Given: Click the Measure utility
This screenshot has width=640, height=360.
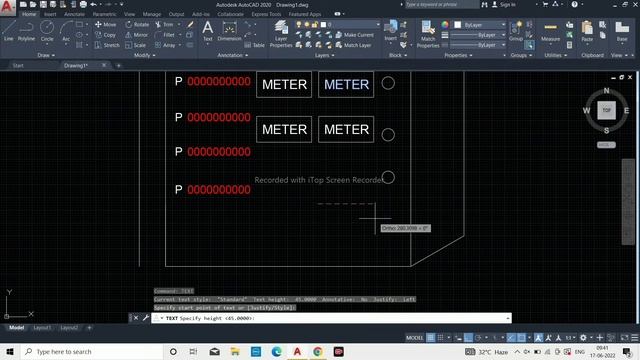Looking at the screenshot, I should click(550, 32).
